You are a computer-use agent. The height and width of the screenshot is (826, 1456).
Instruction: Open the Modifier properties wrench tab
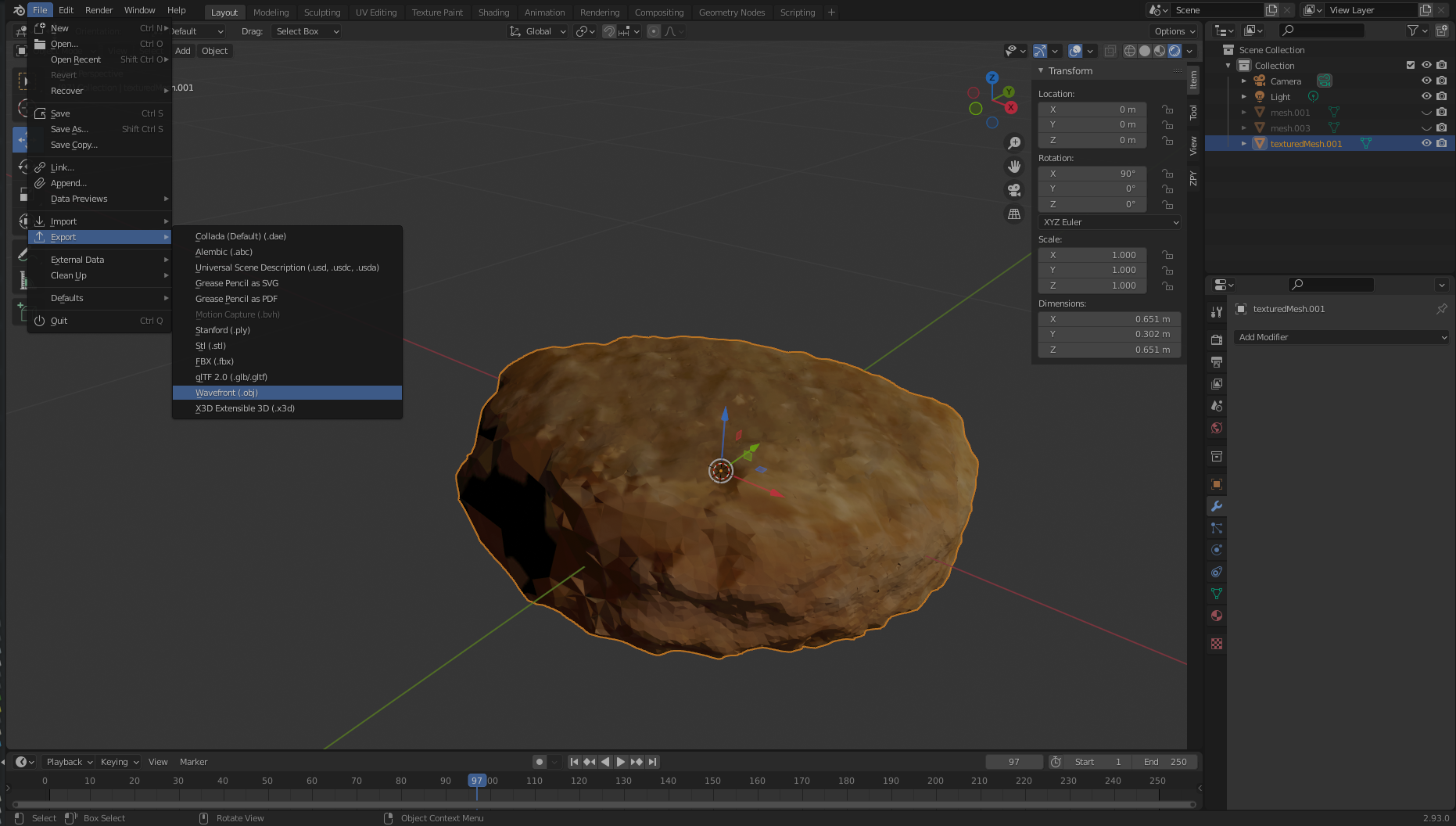coord(1217,506)
